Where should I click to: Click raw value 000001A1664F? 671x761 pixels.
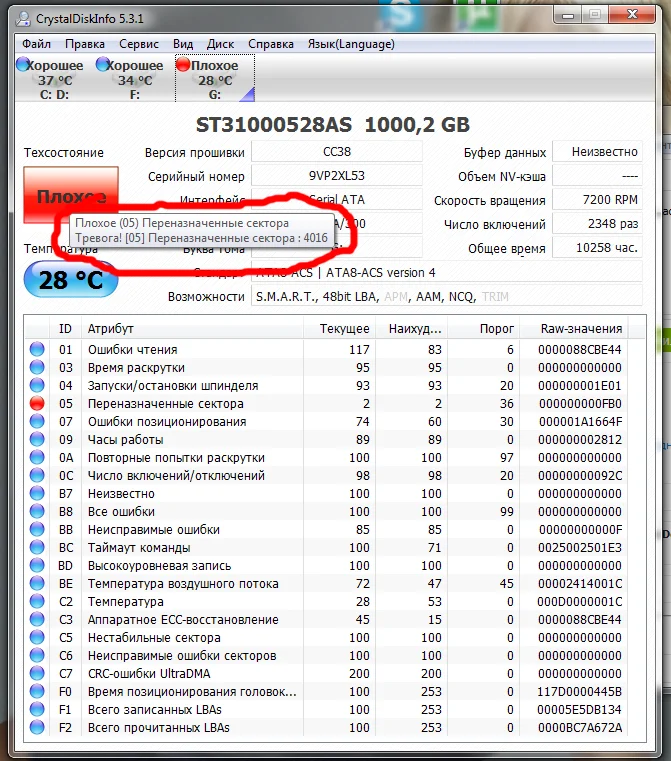click(580, 421)
